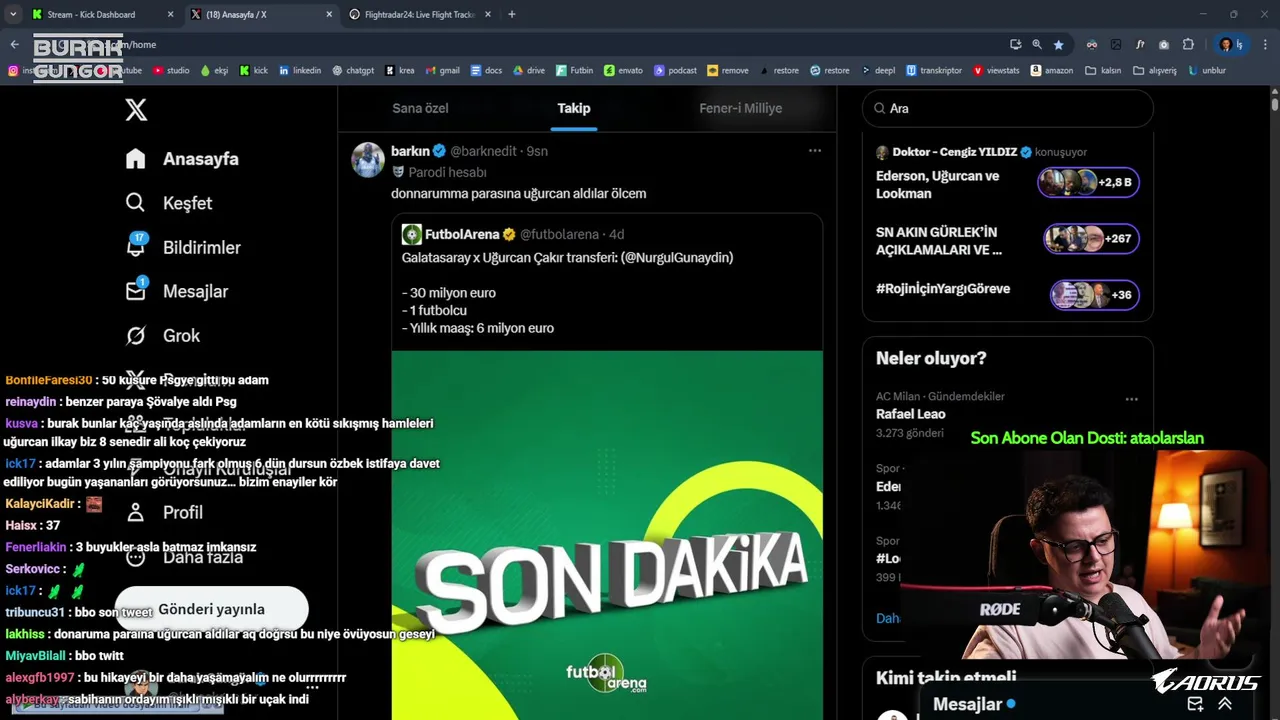Image resolution: width=1280 pixels, height=720 pixels.
Task: Click the Gönderi yayınla button
Action: click(211, 609)
